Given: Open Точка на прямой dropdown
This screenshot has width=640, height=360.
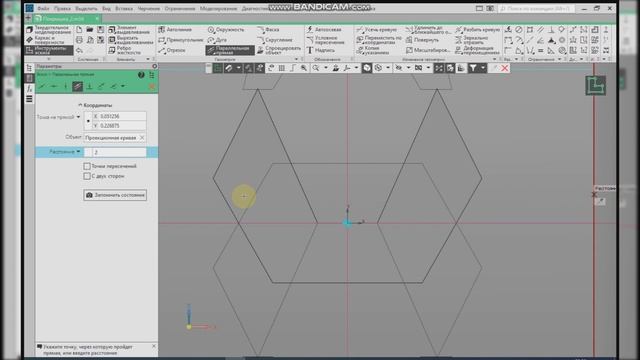Looking at the screenshot, I should pyautogui.click(x=78, y=117).
